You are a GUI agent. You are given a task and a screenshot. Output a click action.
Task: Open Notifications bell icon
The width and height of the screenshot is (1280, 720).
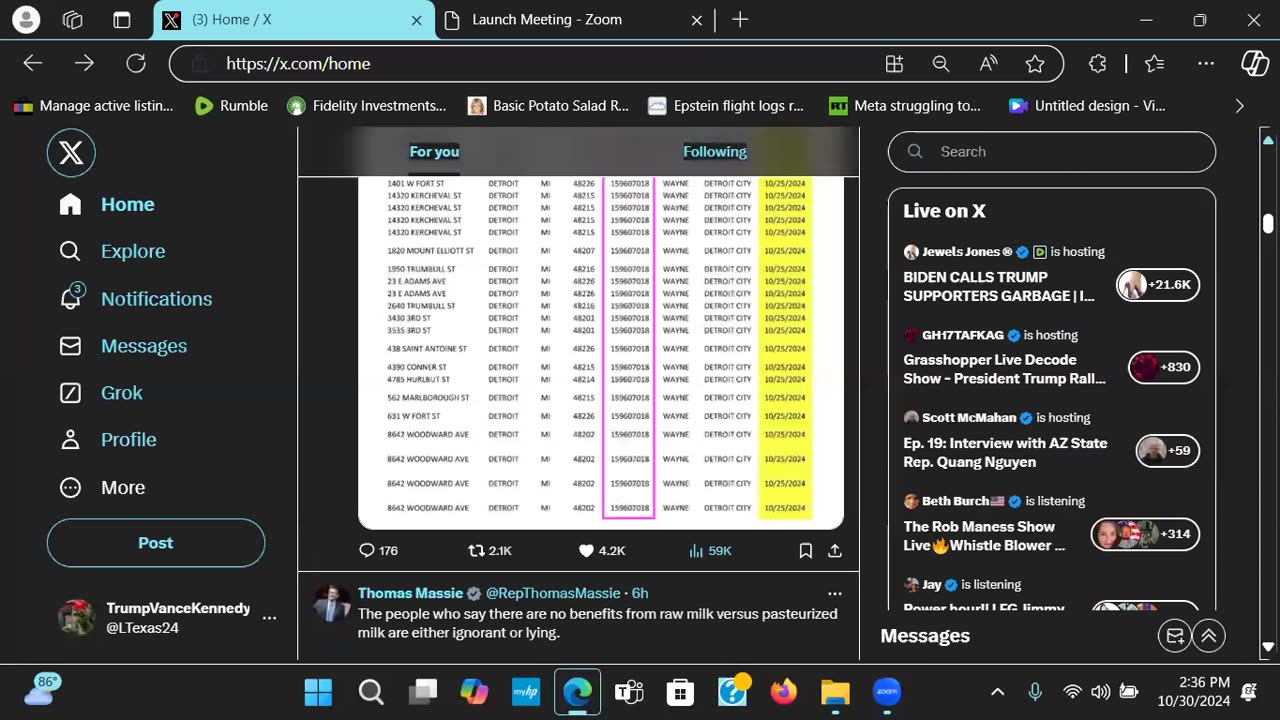70,298
